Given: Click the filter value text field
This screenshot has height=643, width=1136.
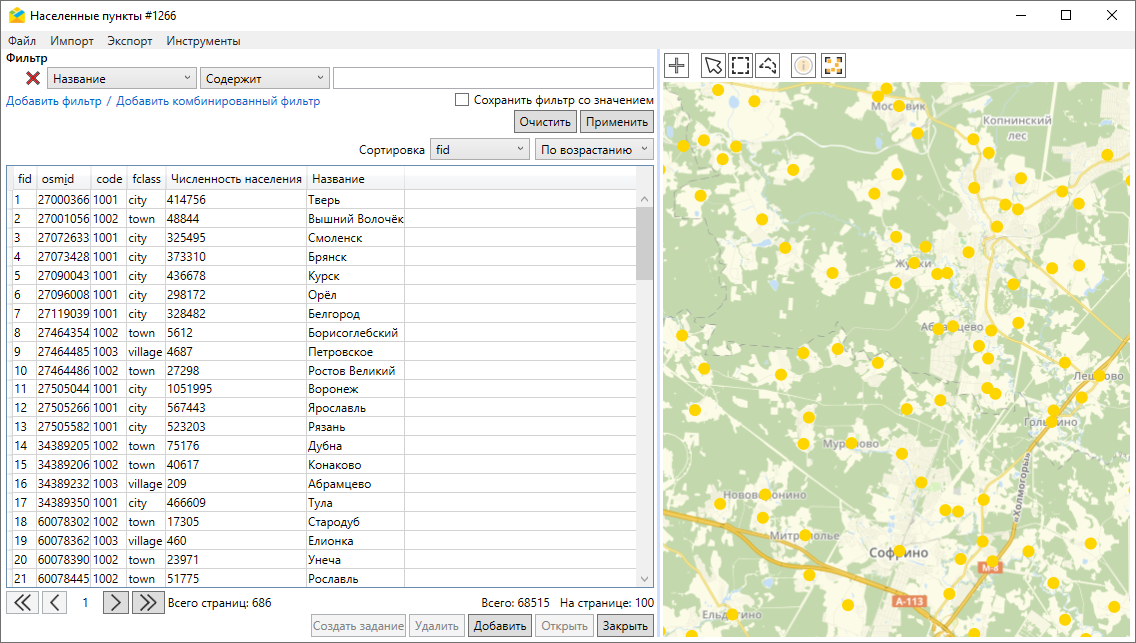Looking at the screenshot, I should (x=493, y=78).
